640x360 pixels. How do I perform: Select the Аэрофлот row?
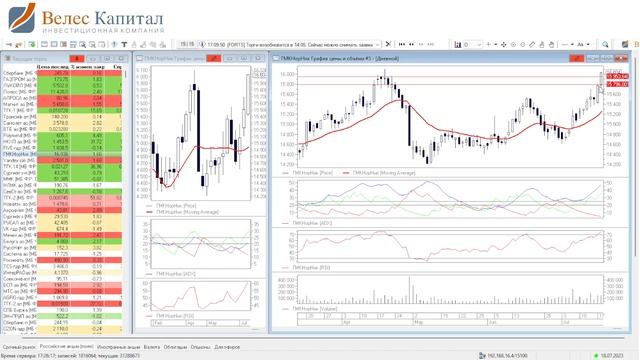click(x=62, y=210)
